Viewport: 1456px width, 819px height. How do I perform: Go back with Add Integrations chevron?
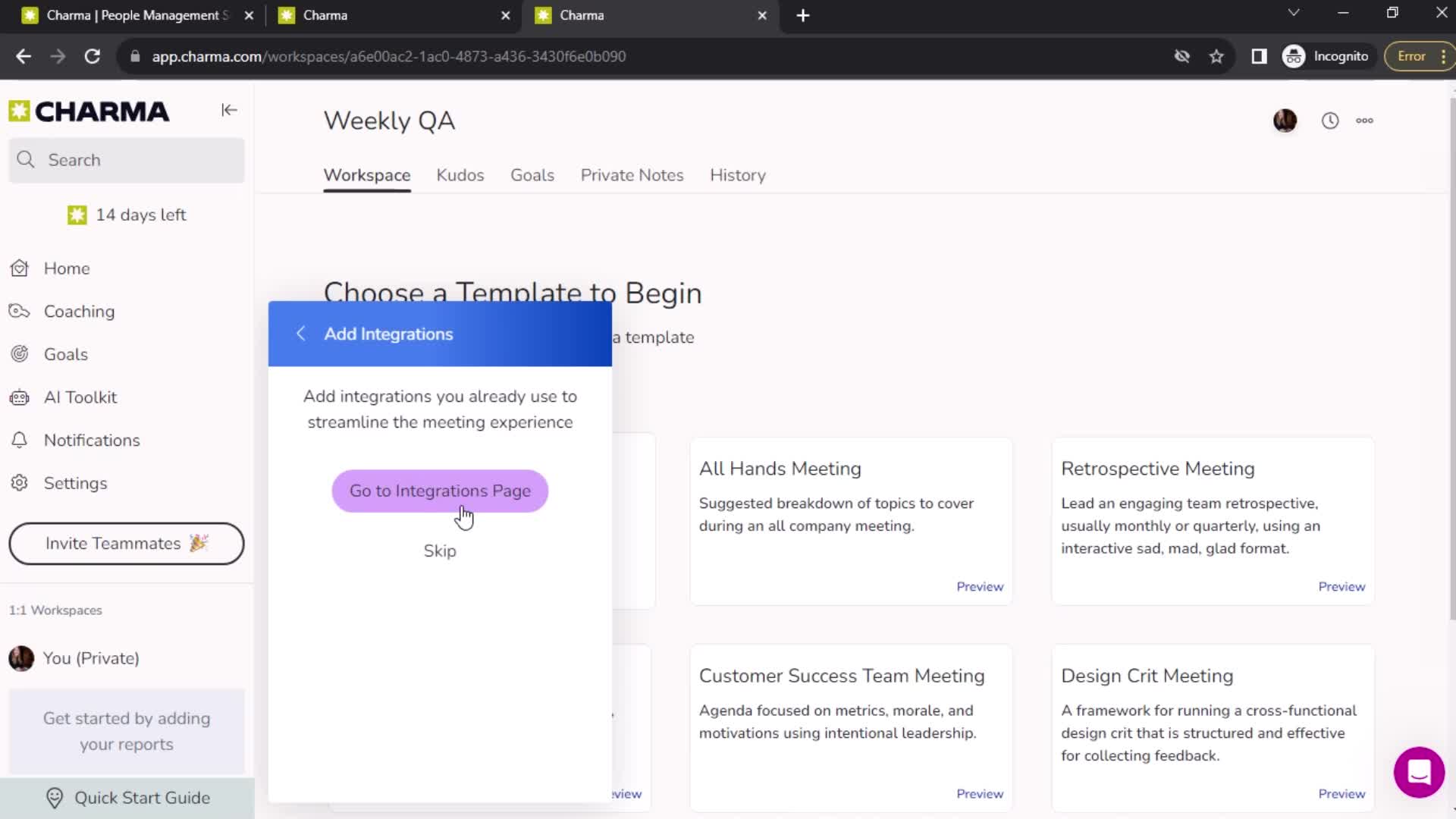(301, 334)
